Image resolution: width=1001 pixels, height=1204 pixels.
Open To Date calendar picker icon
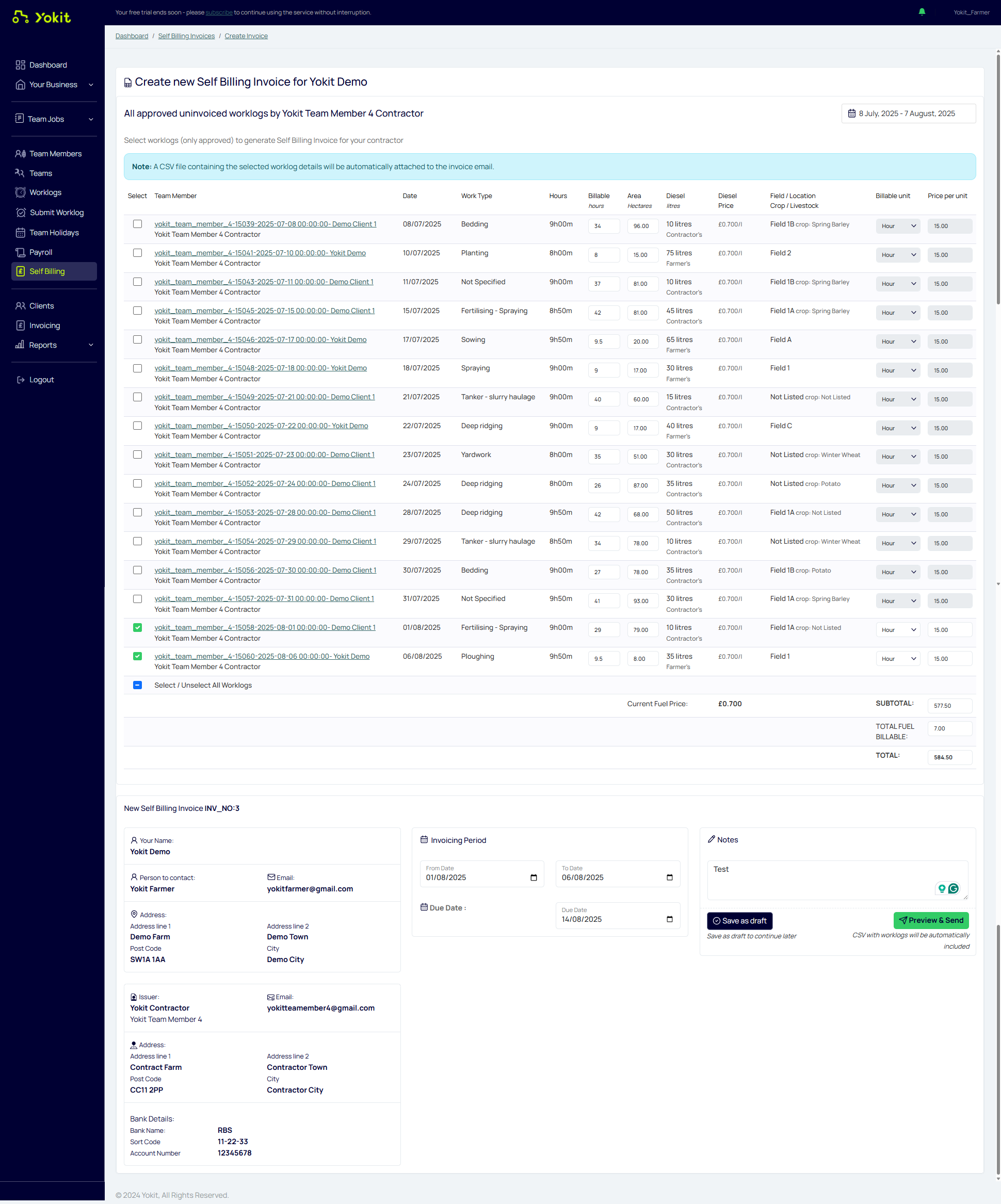[x=669, y=878]
